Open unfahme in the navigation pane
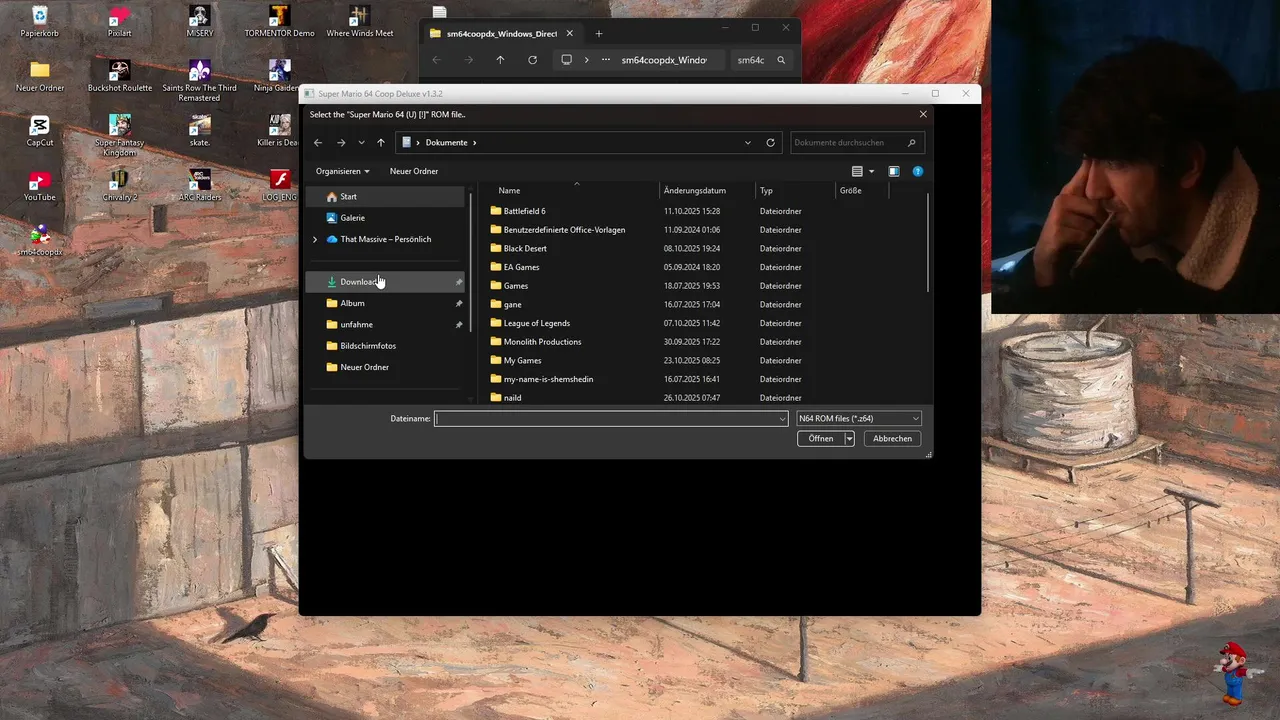The height and width of the screenshot is (720, 1280). point(385,325)
